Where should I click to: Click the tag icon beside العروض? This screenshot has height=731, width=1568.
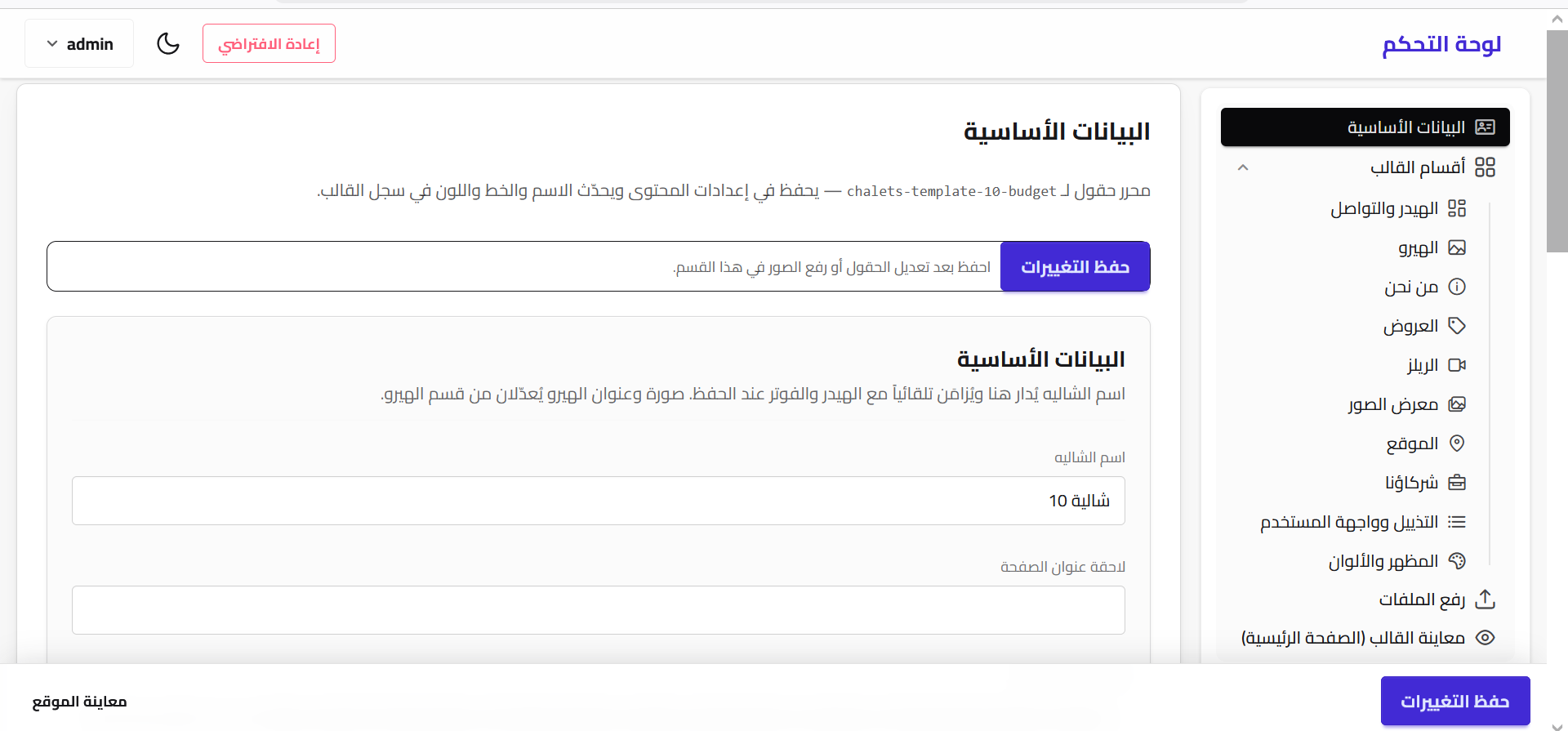(1457, 326)
